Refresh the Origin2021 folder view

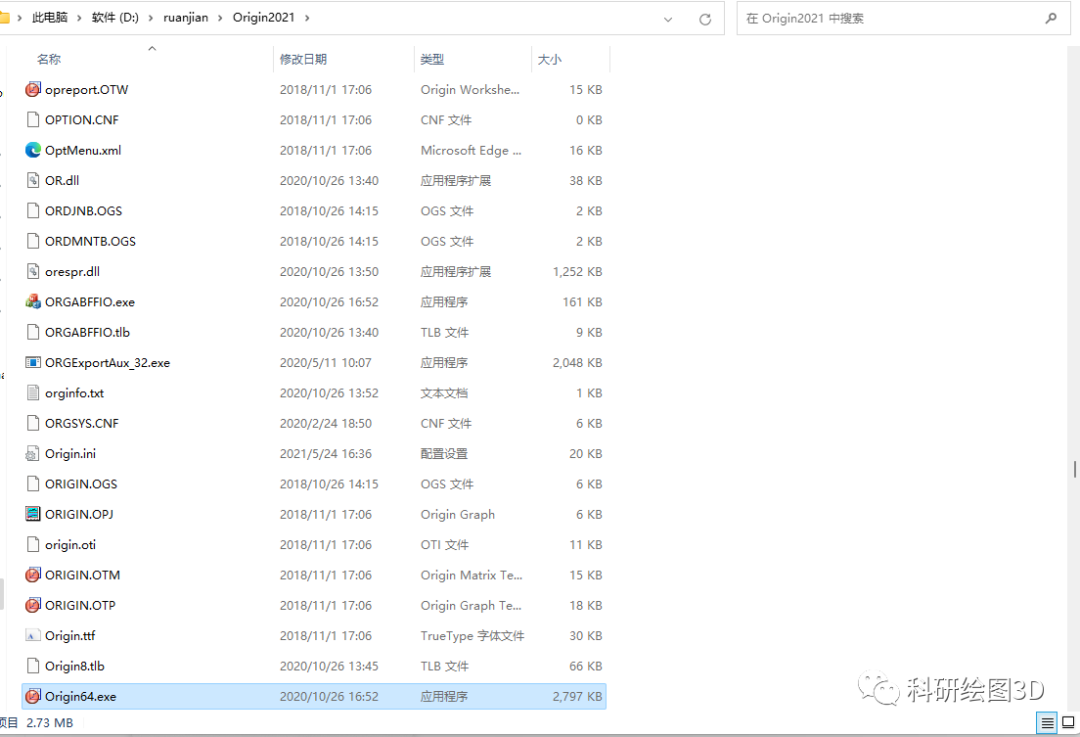coord(705,19)
